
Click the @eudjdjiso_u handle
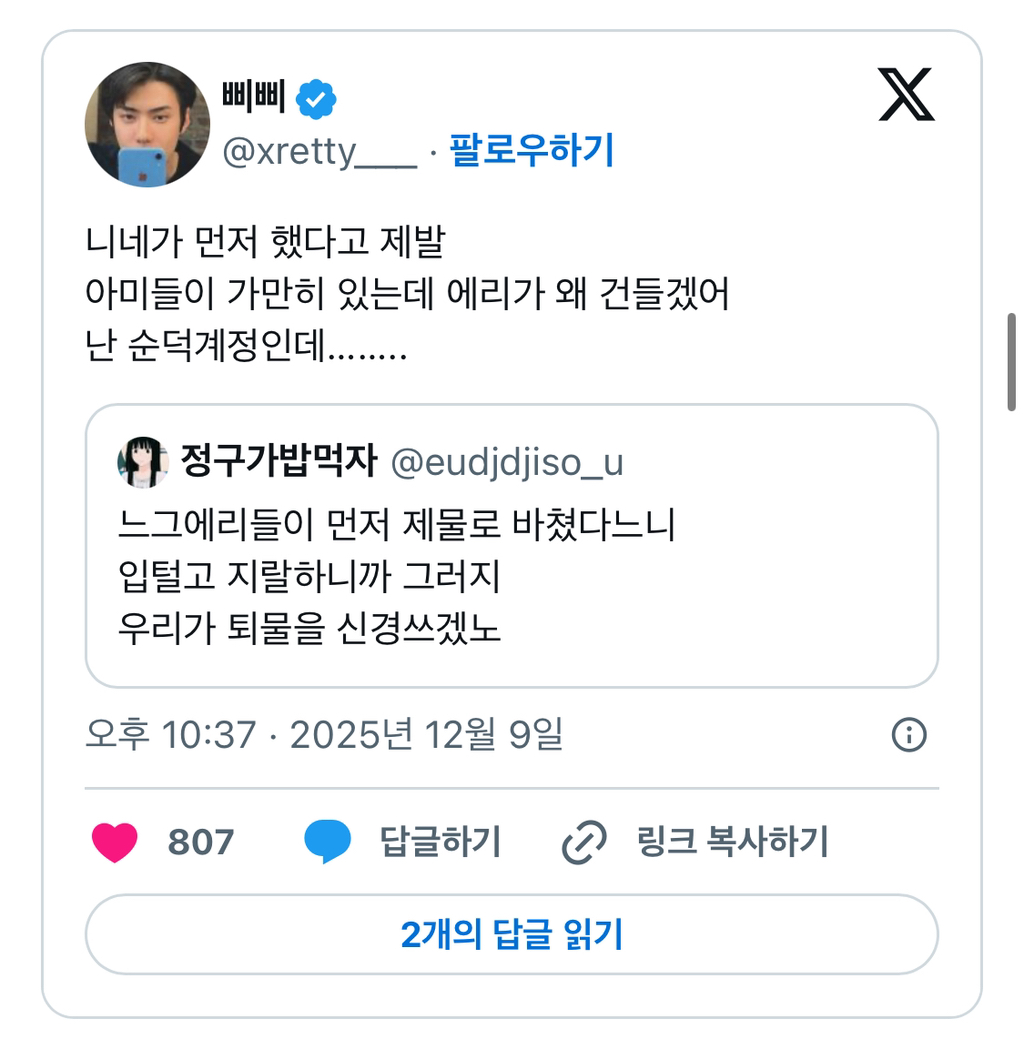(x=506, y=462)
